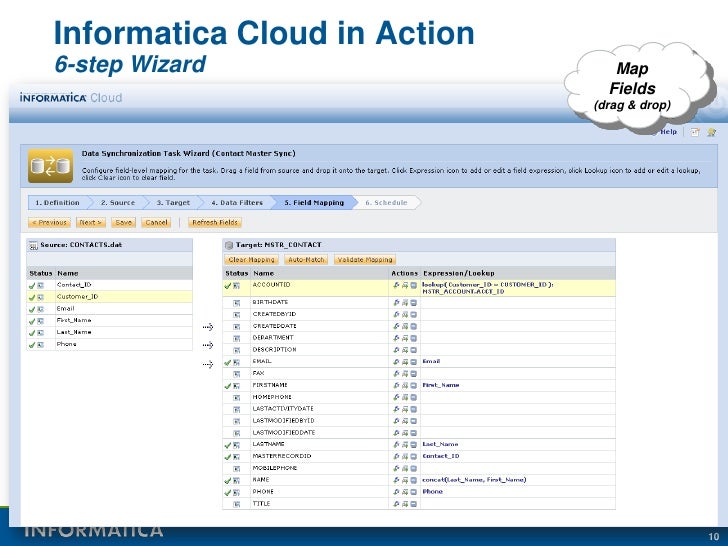728x546 pixels.
Task: Click the ACCOUNTID lookup expression text
Action: tap(488, 288)
